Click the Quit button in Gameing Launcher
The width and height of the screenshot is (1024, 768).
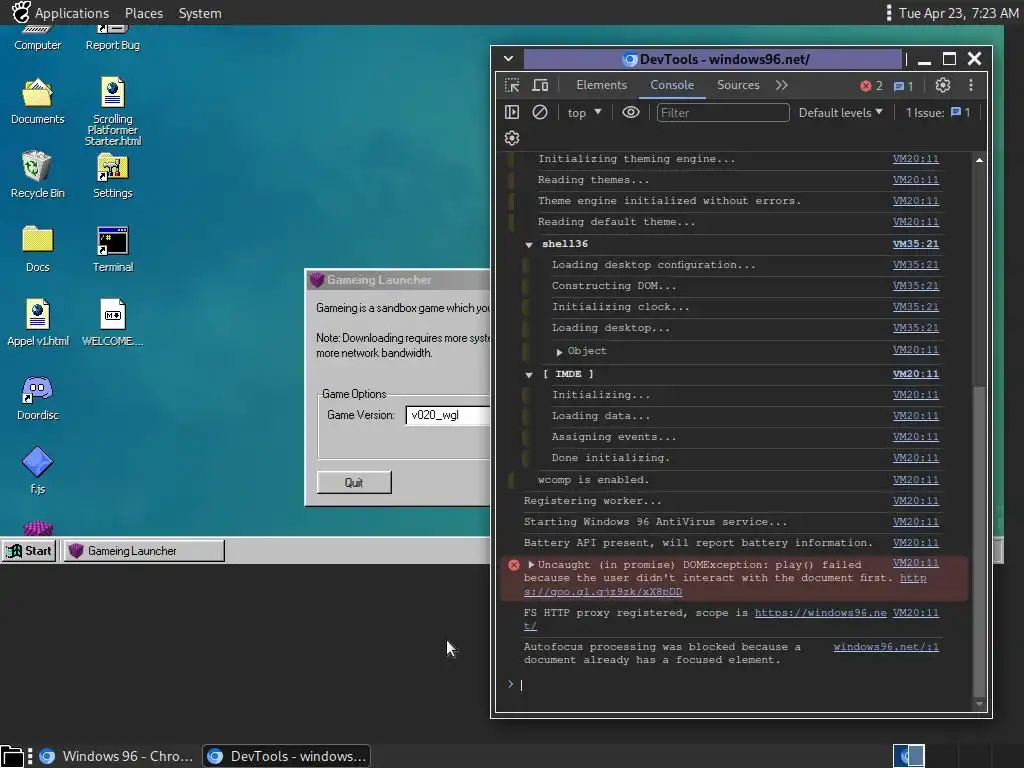coord(354,483)
